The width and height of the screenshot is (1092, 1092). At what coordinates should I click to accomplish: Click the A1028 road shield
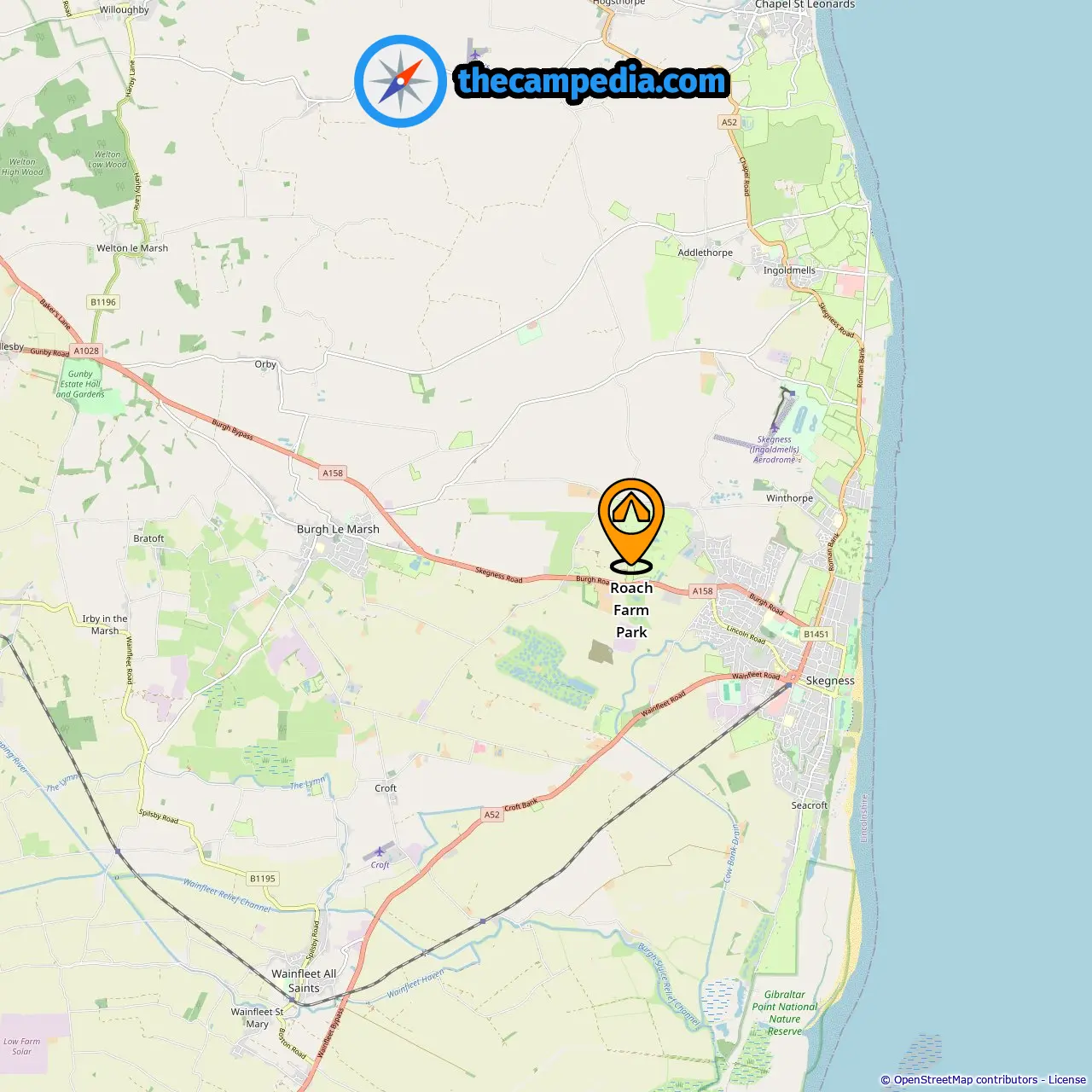coord(86,351)
